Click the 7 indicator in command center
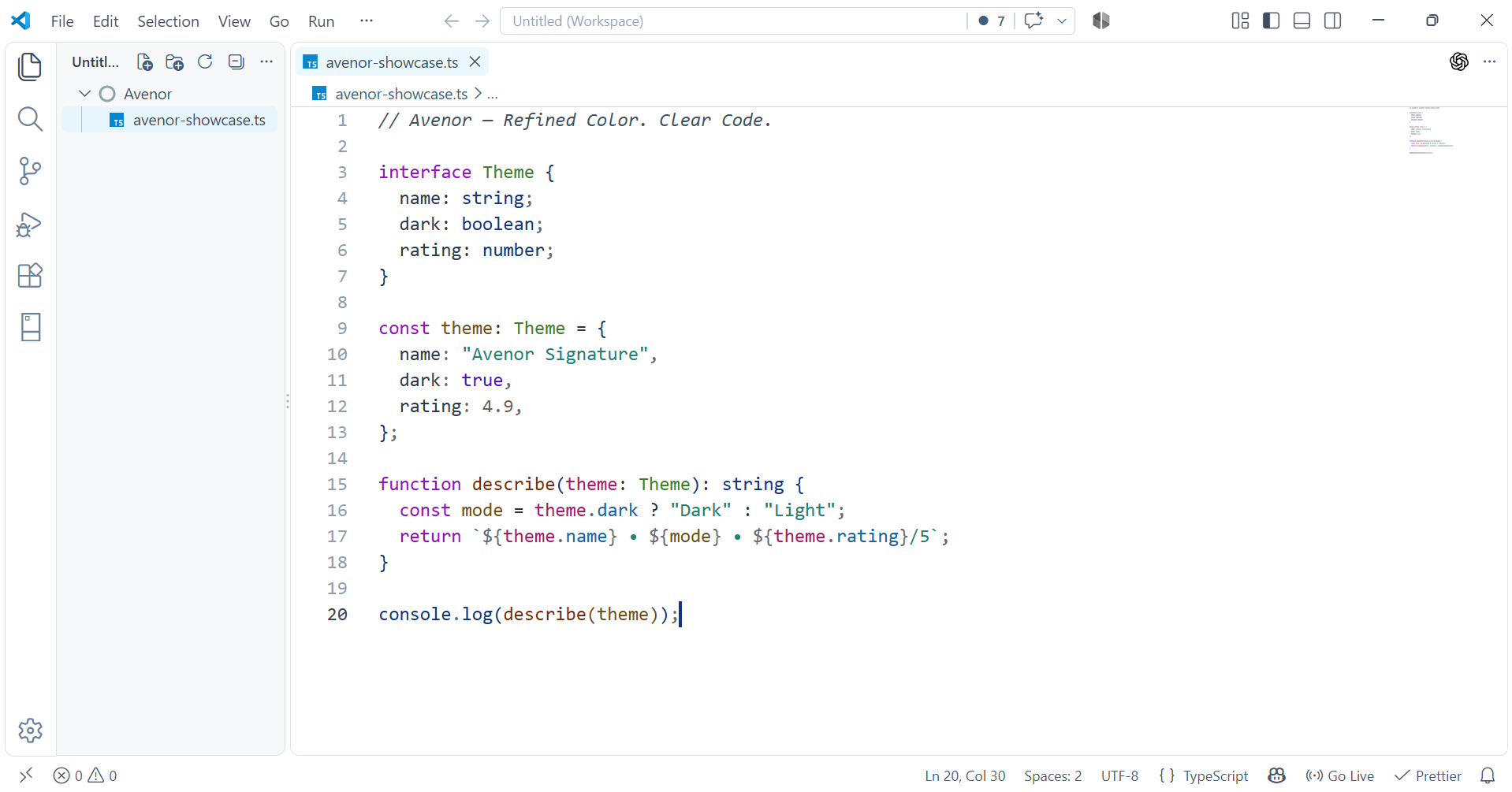This screenshot has width=1512, height=792. 992,21
